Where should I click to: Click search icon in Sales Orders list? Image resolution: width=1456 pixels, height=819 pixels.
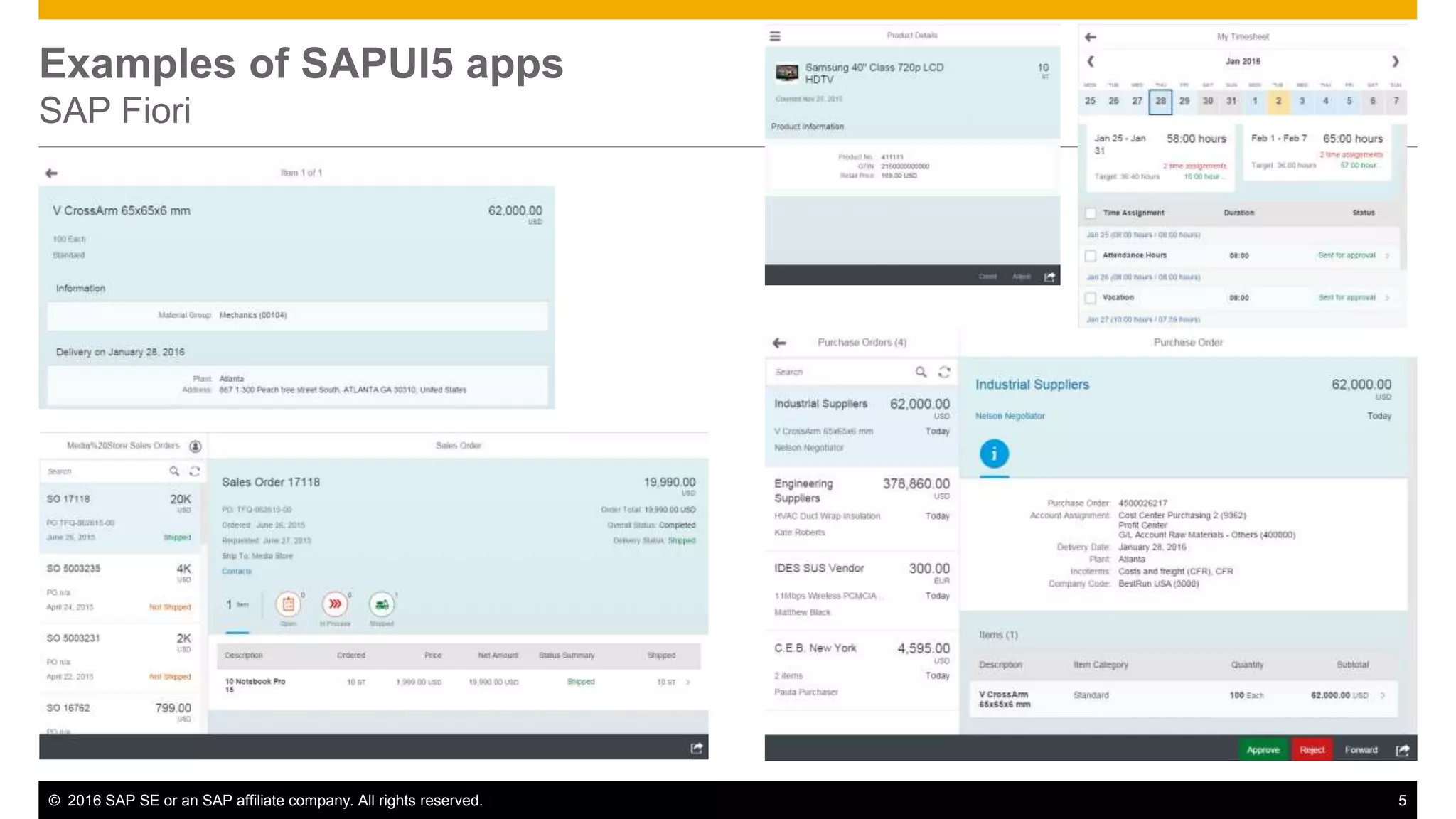[x=173, y=471]
